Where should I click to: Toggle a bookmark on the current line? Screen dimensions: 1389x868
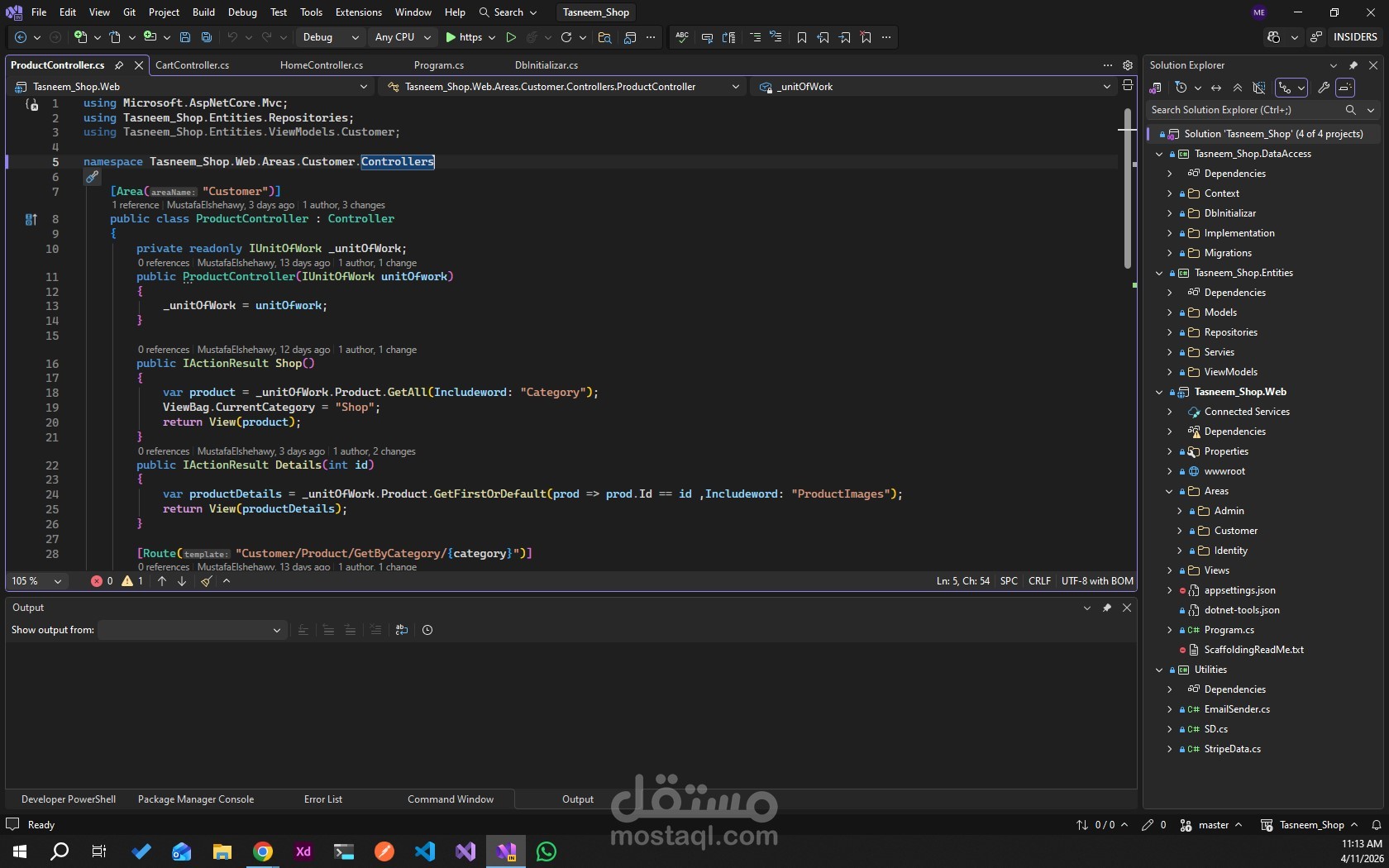[801, 37]
